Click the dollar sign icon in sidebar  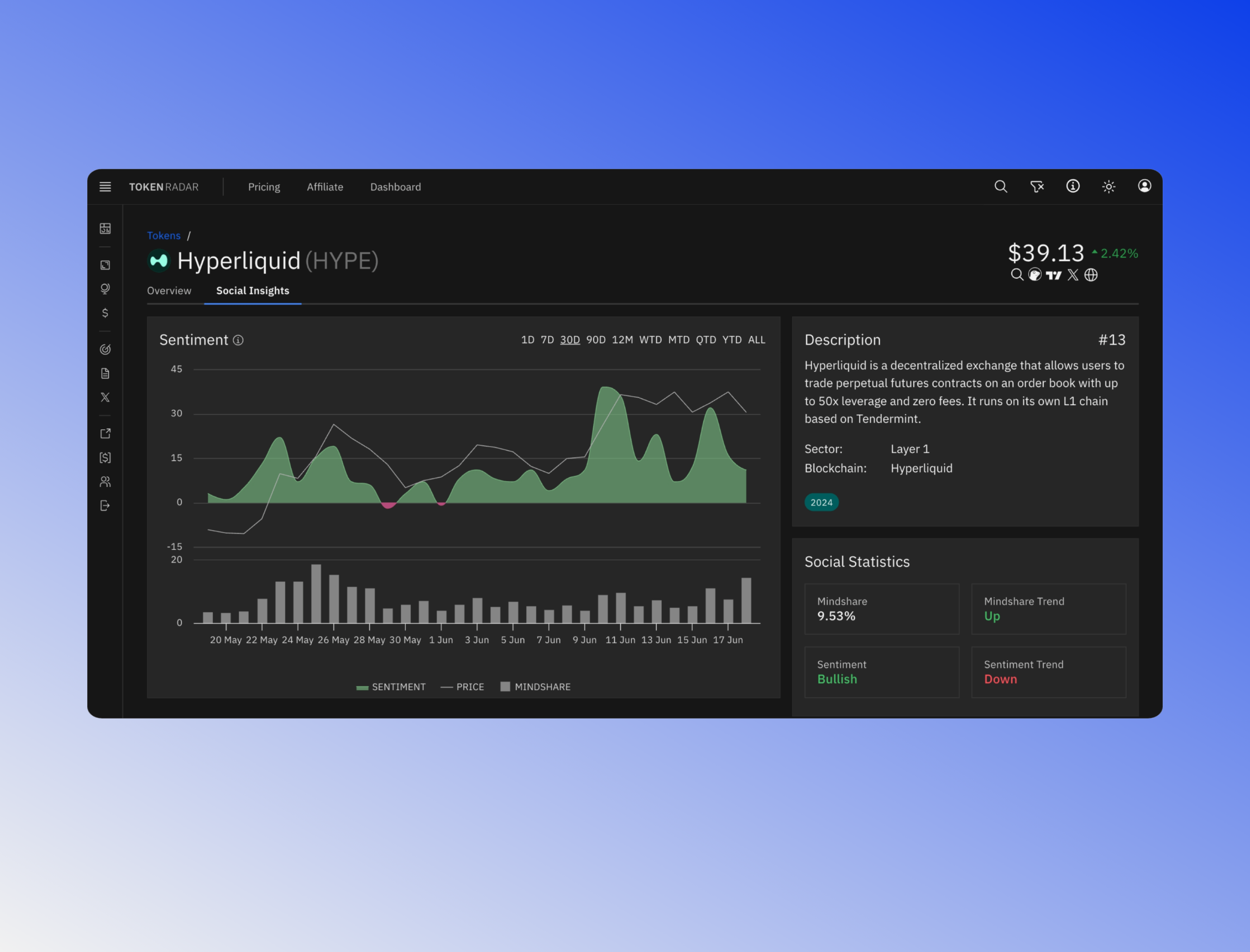coord(105,313)
